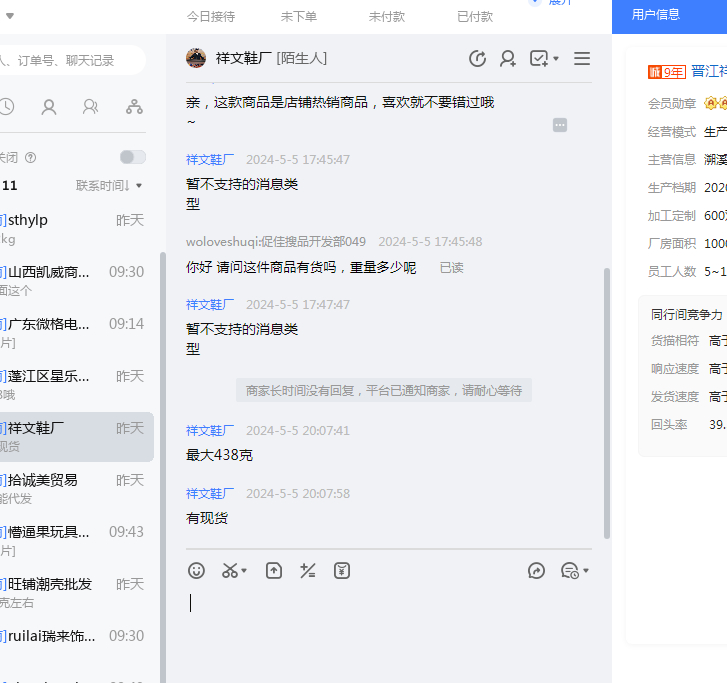Toggle the switch beside the help icon
Viewport: 727px width, 683px height.
click(x=132, y=157)
